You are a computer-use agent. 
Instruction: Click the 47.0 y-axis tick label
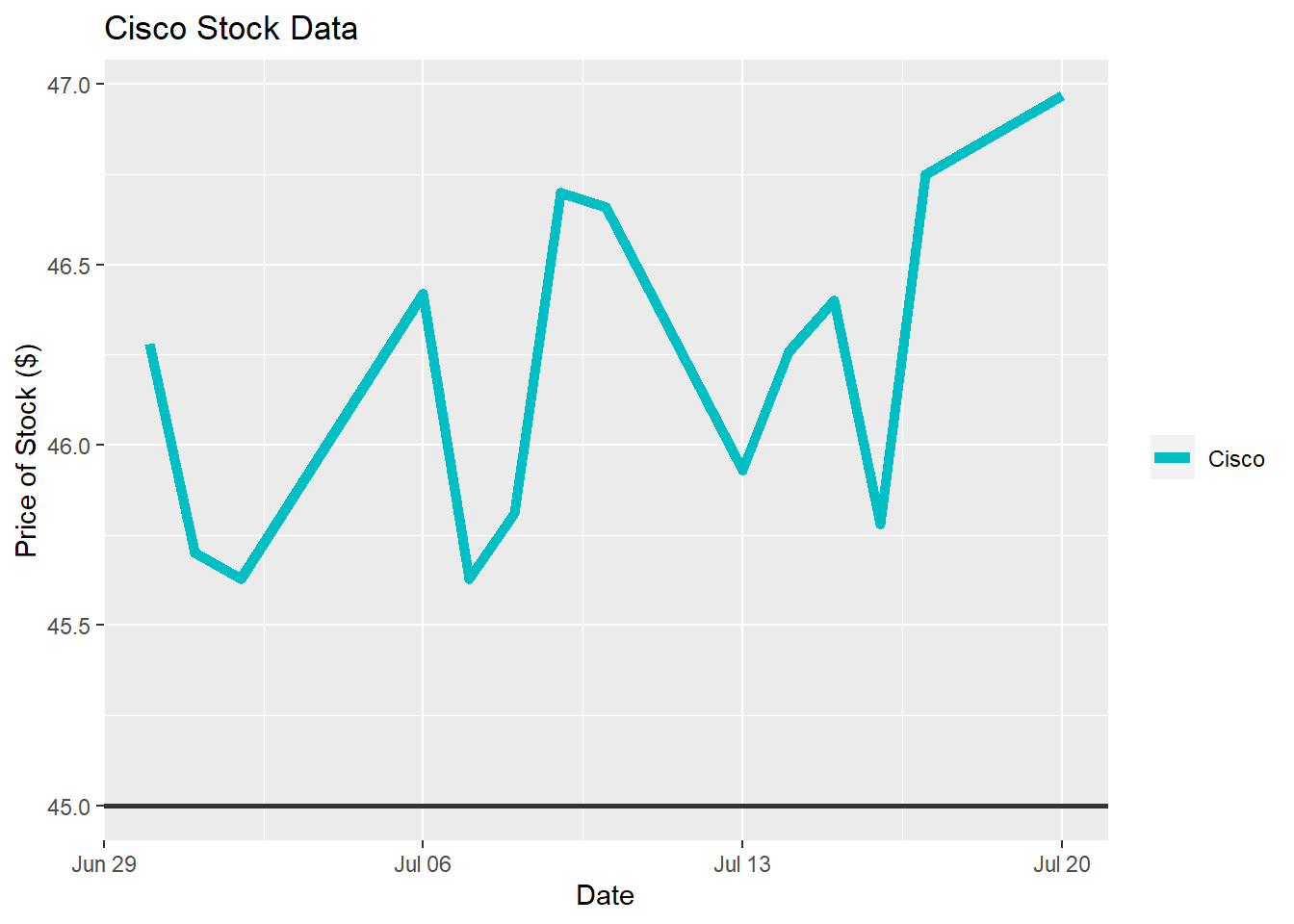point(68,85)
